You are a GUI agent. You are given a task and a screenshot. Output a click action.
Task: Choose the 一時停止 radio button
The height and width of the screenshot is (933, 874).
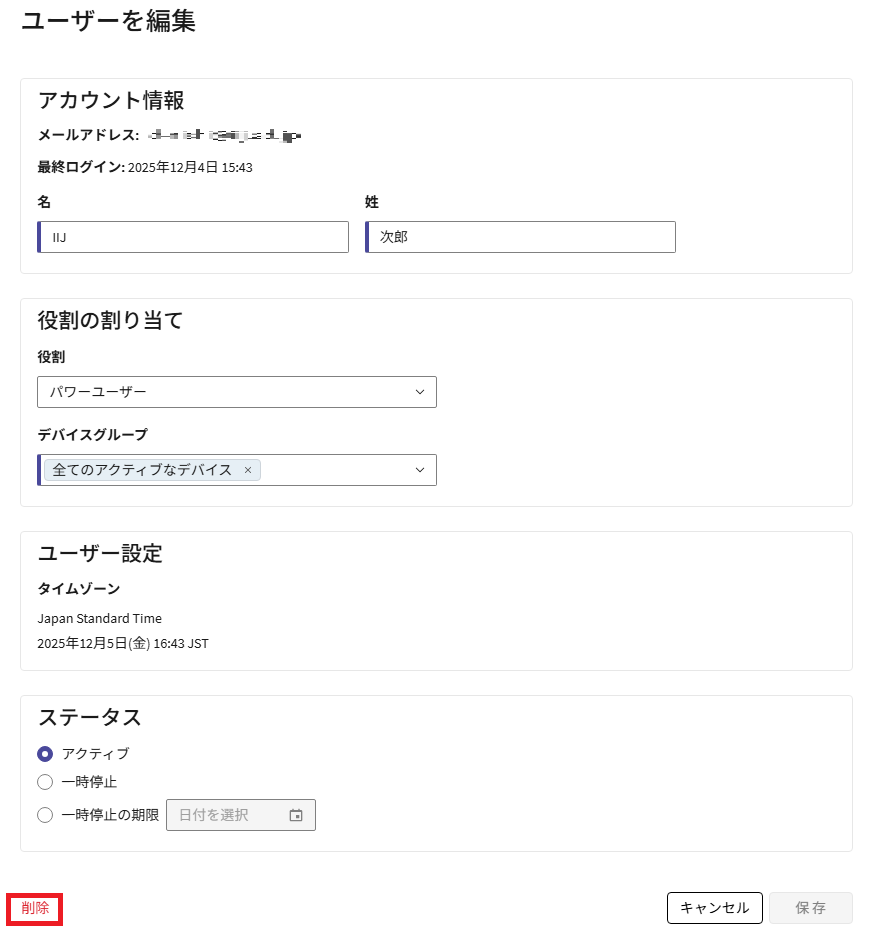tap(45, 782)
